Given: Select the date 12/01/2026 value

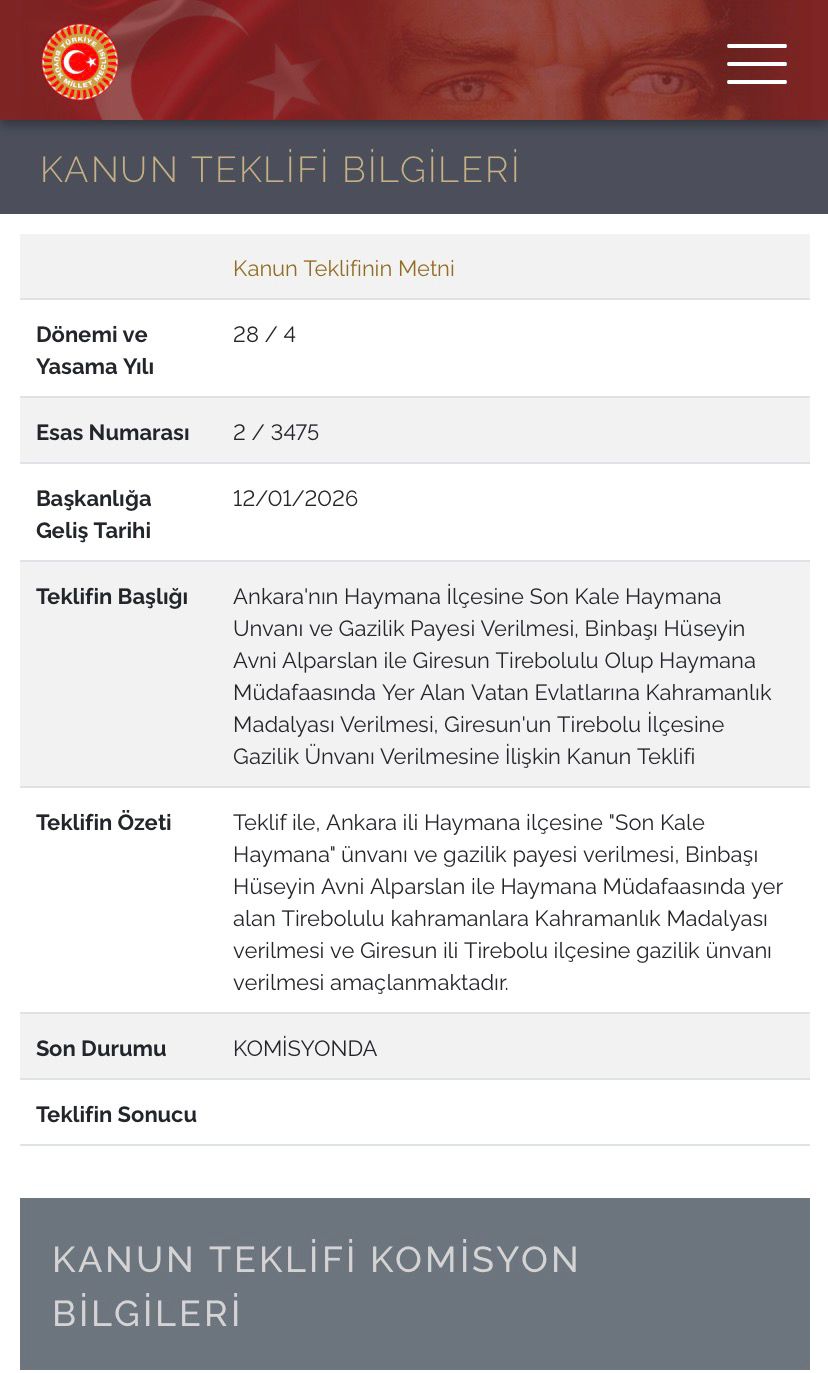Looking at the screenshot, I should [x=295, y=497].
